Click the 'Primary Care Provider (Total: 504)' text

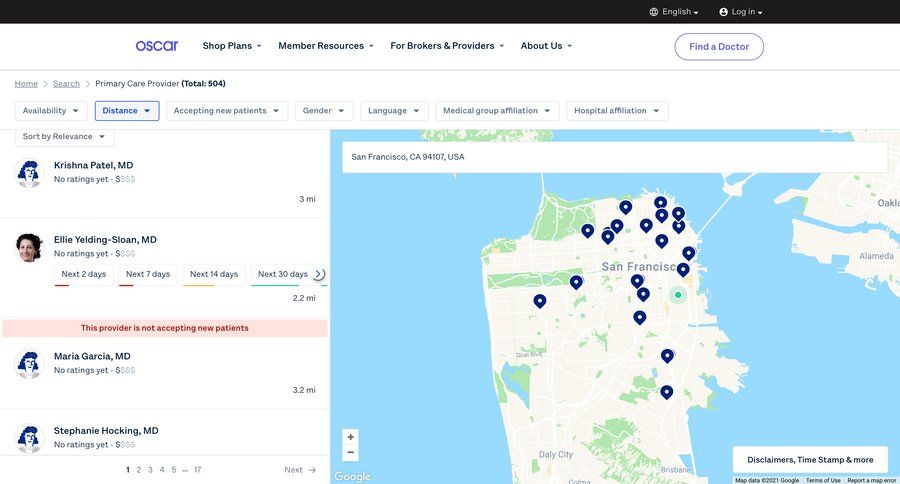tap(160, 84)
